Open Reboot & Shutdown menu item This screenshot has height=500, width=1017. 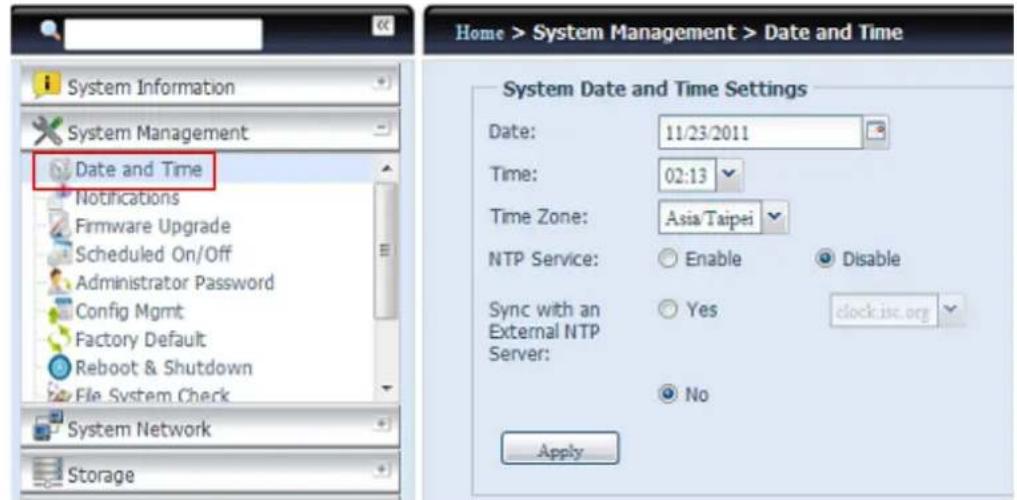click(x=163, y=368)
